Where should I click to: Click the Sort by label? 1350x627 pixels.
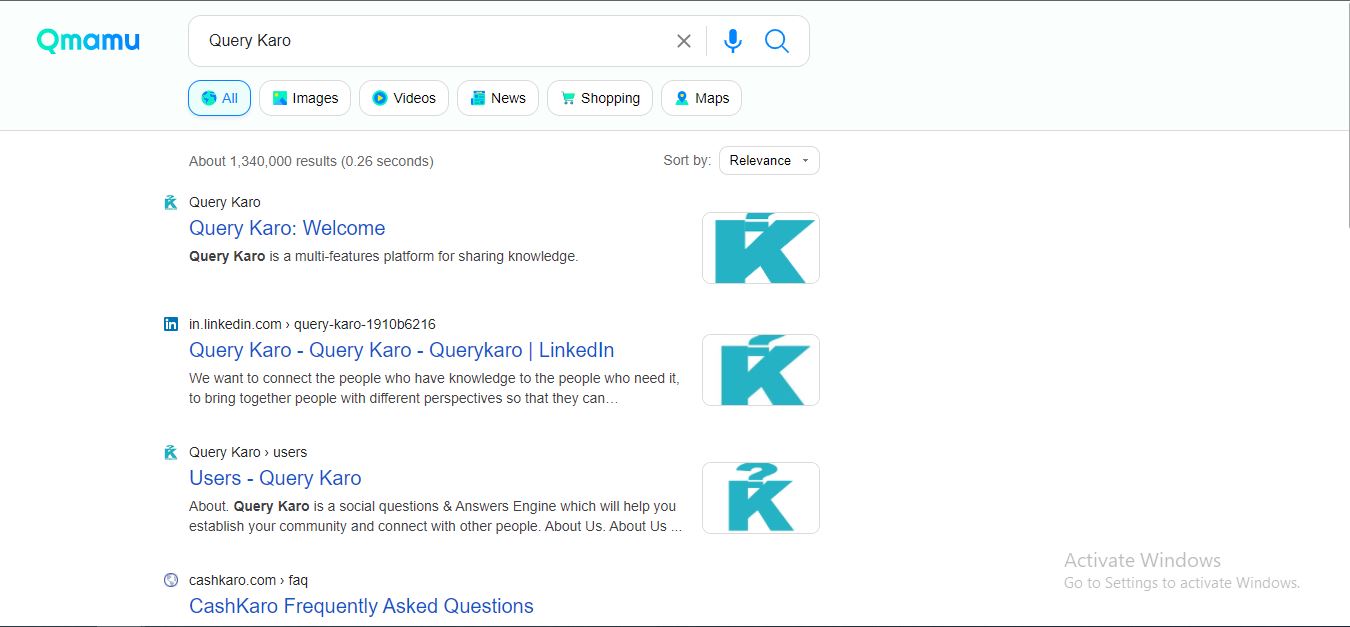point(687,160)
